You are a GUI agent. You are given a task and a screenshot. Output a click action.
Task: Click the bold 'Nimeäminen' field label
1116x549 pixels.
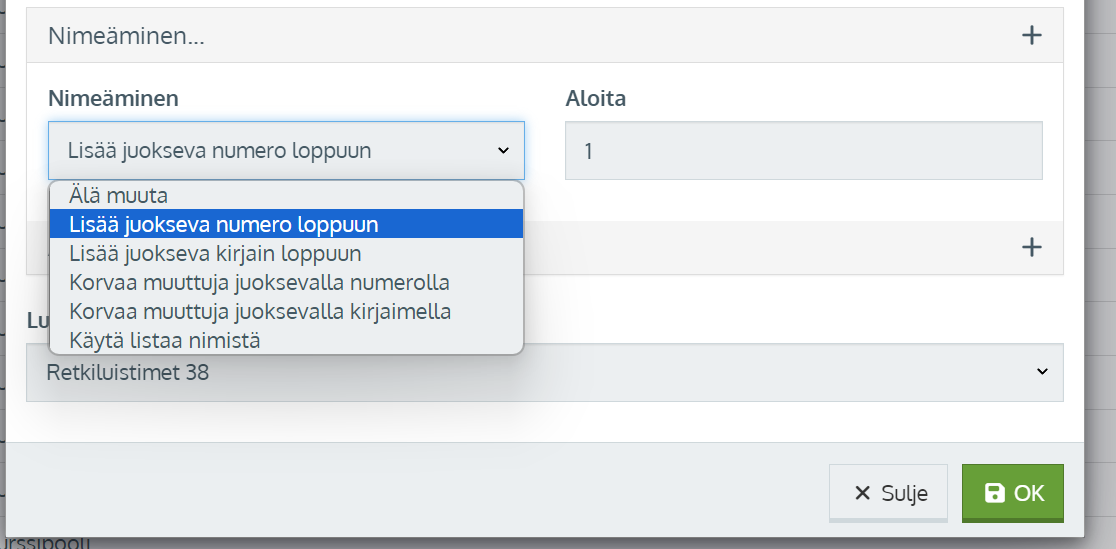click(x=113, y=98)
